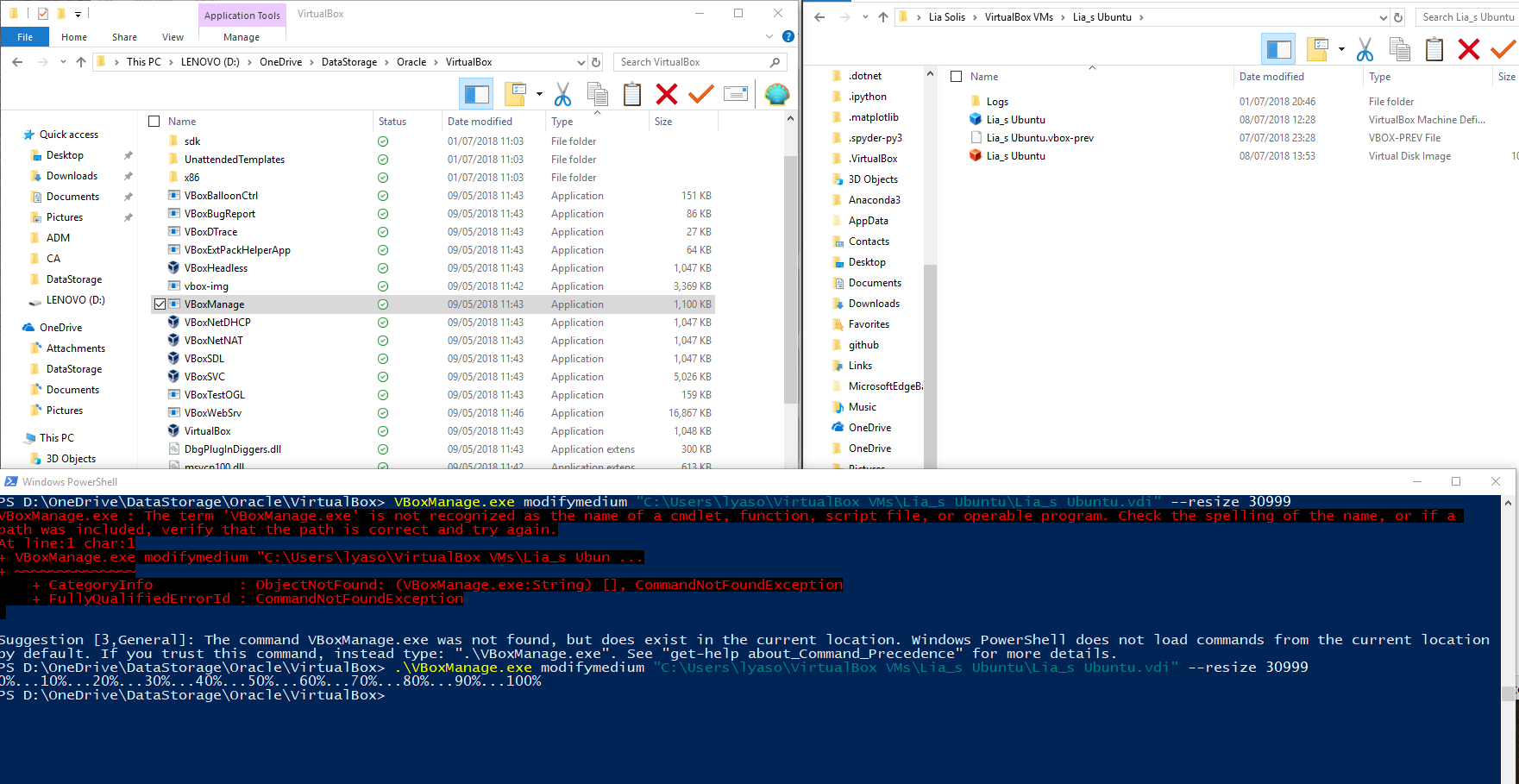Sort VirtualBox files by Date modified column
The image size is (1519, 784).
coord(480,122)
